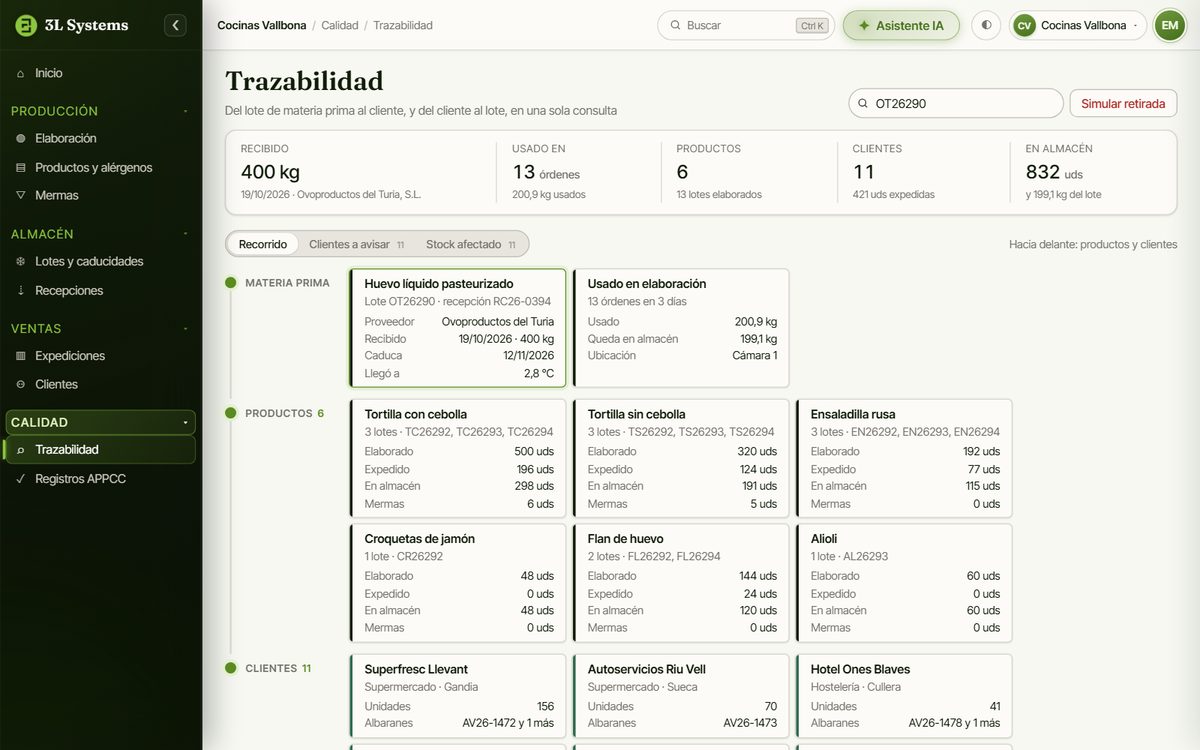The height and width of the screenshot is (750, 1200).
Task: Open Superfresc Llevant client card
Action: [x=458, y=697]
